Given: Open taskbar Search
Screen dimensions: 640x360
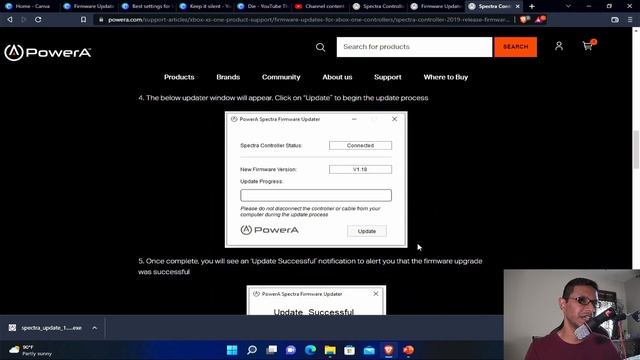Looking at the screenshot, I should pyautogui.click(x=252, y=350).
